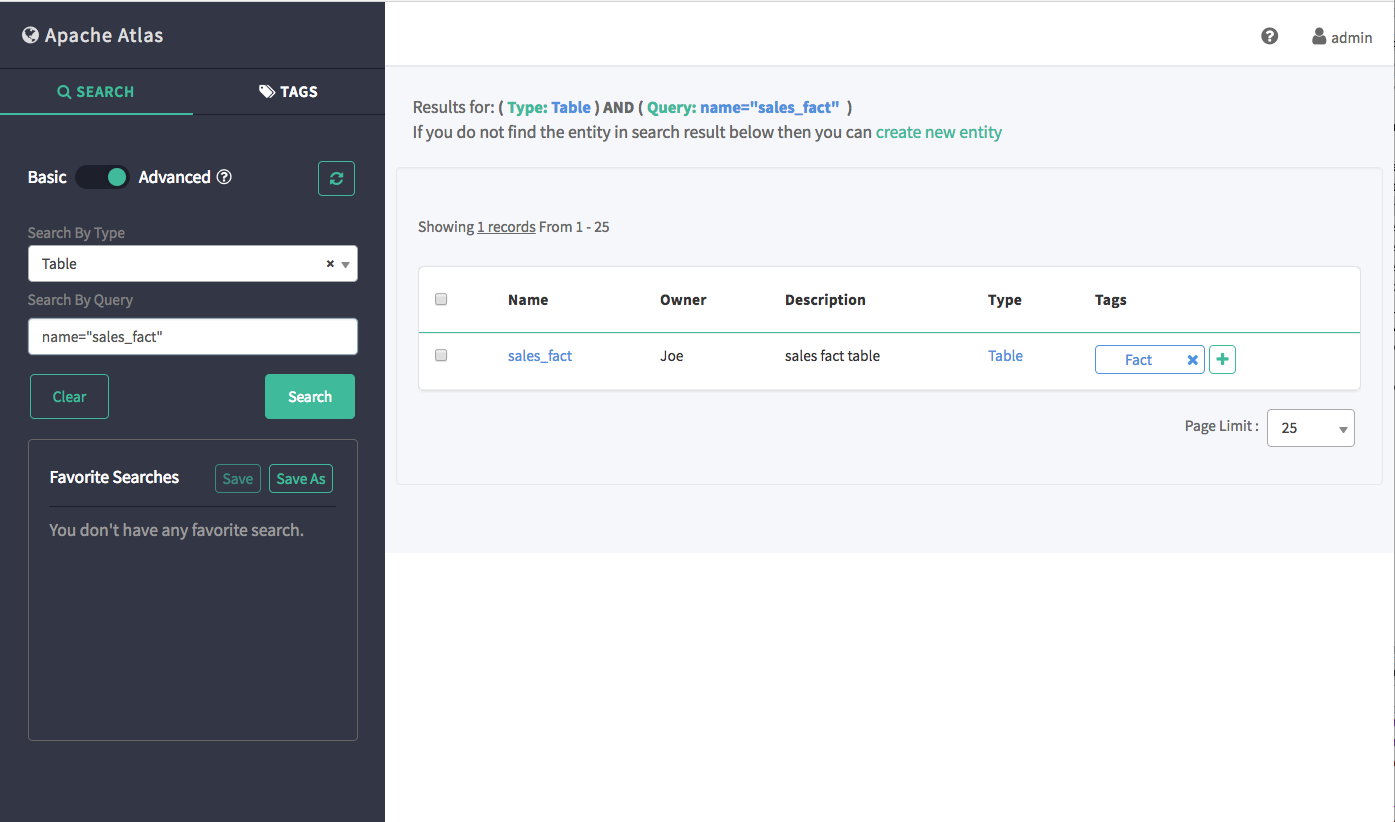Open the create new entity link
The height and width of the screenshot is (822, 1395).
point(939,132)
